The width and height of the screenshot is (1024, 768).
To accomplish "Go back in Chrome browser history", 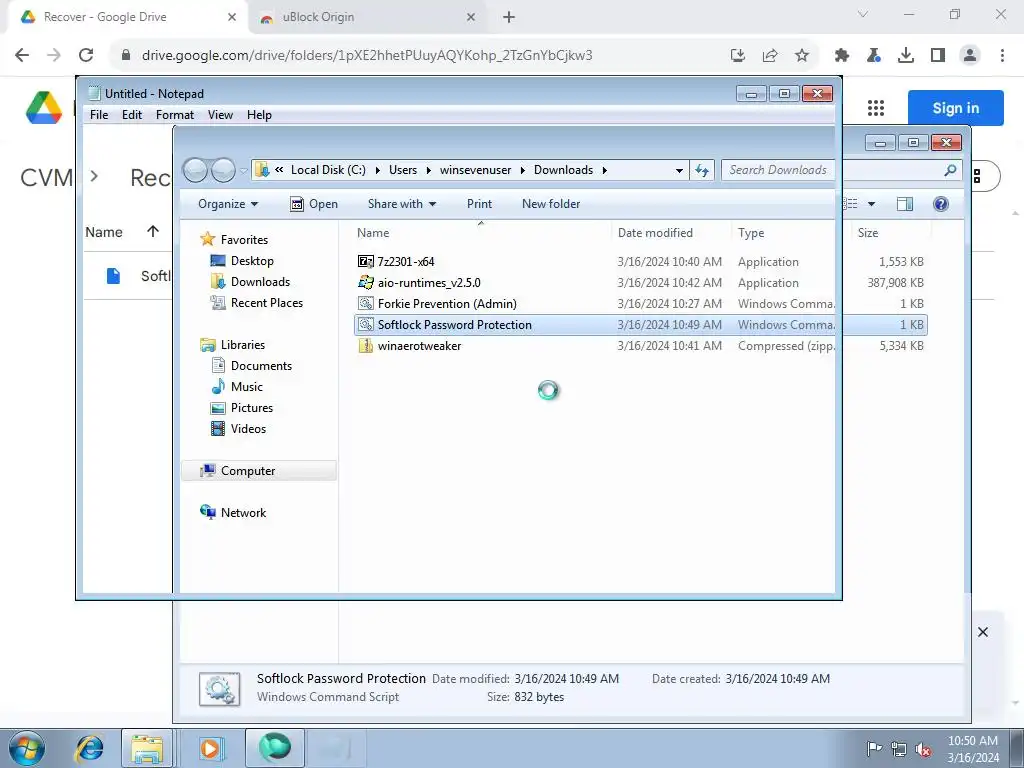I will (22, 55).
